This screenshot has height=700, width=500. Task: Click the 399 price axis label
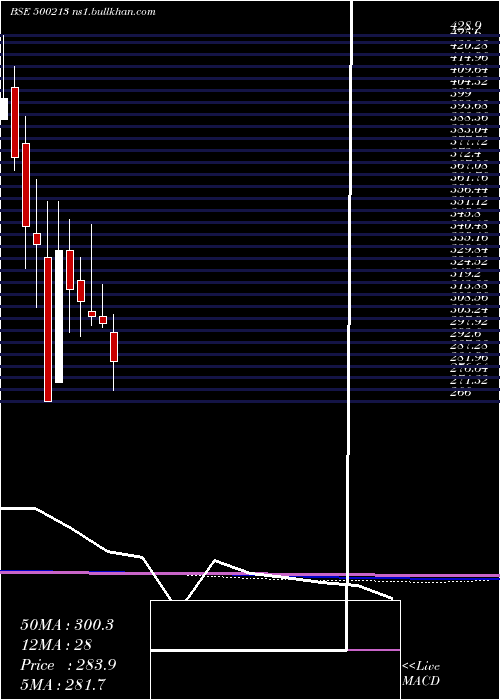coord(460,94)
